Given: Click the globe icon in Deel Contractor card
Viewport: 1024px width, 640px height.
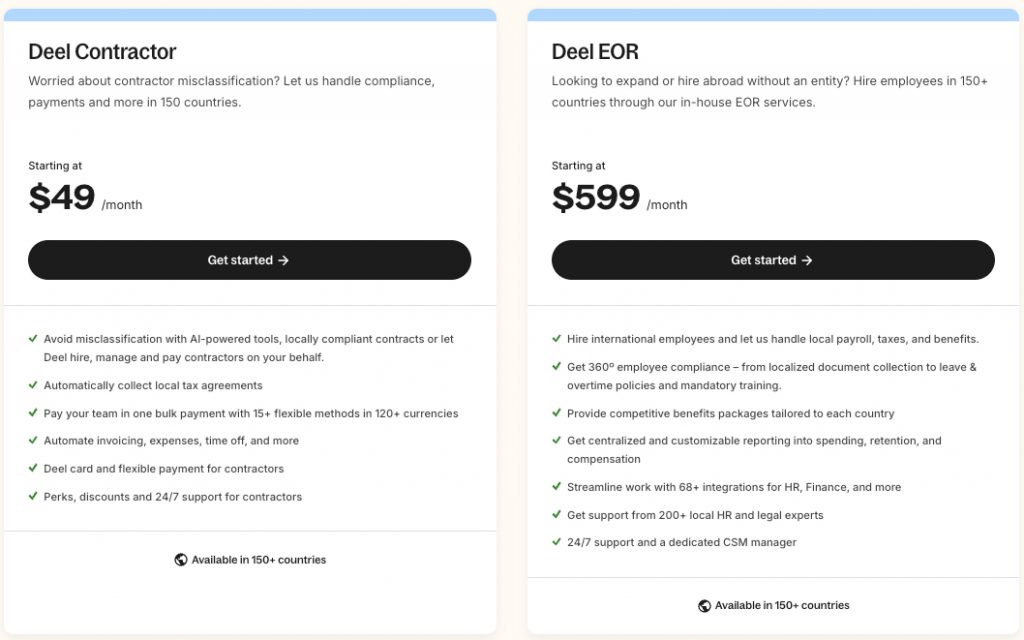Looking at the screenshot, I should click(181, 560).
